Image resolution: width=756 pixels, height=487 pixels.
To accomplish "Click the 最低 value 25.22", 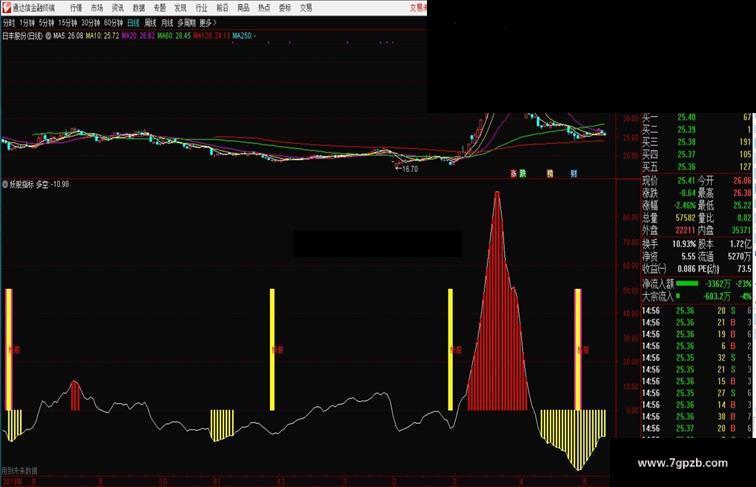I will (x=742, y=205).
